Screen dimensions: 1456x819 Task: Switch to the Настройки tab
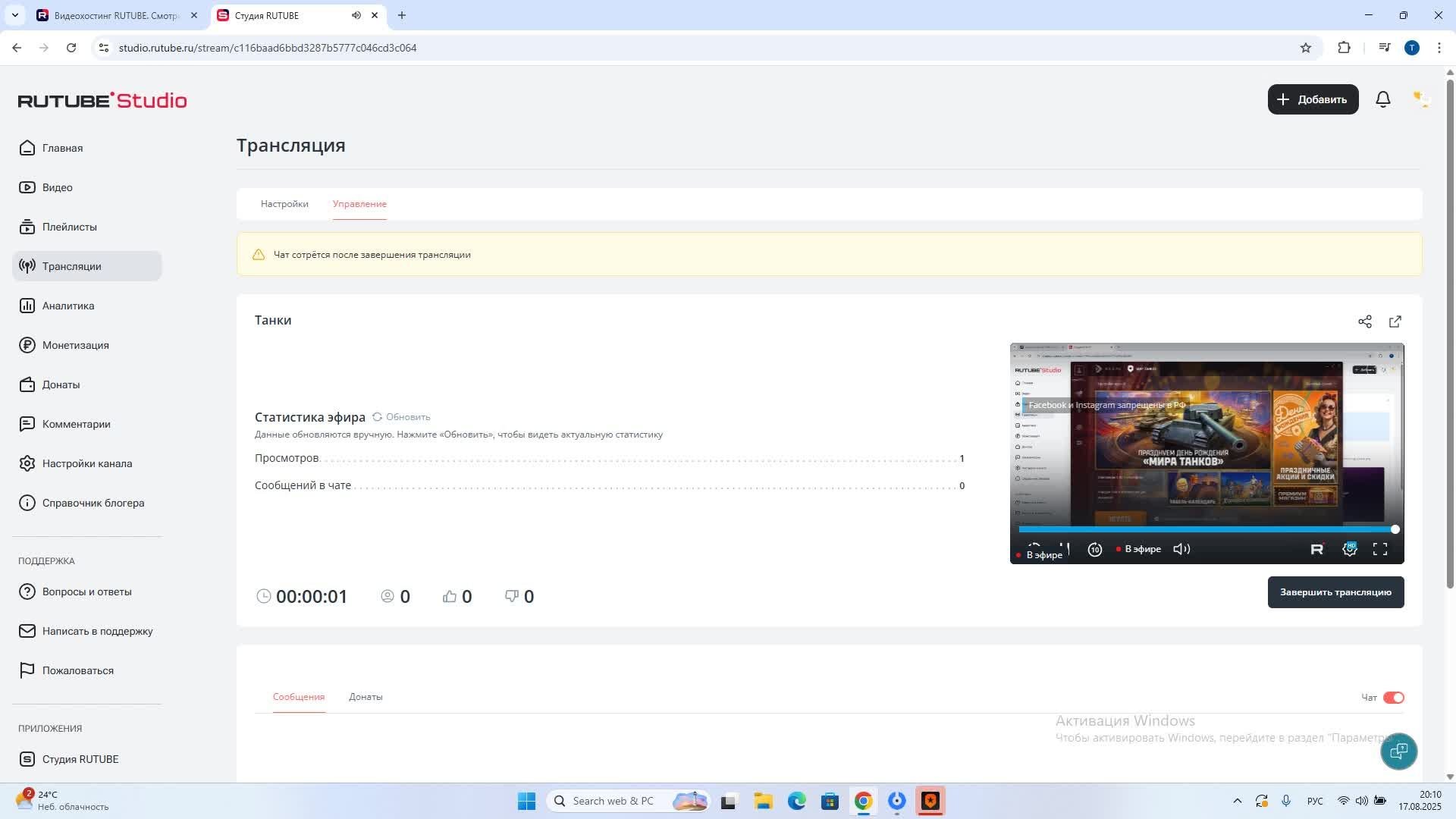[x=284, y=204]
